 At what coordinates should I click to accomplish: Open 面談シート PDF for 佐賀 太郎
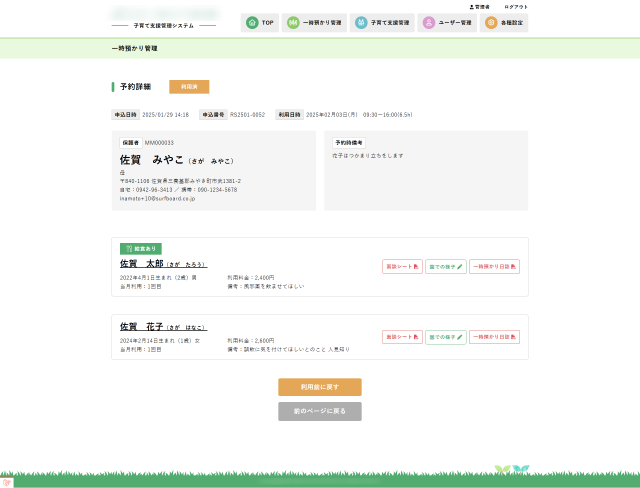tap(402, 266)
